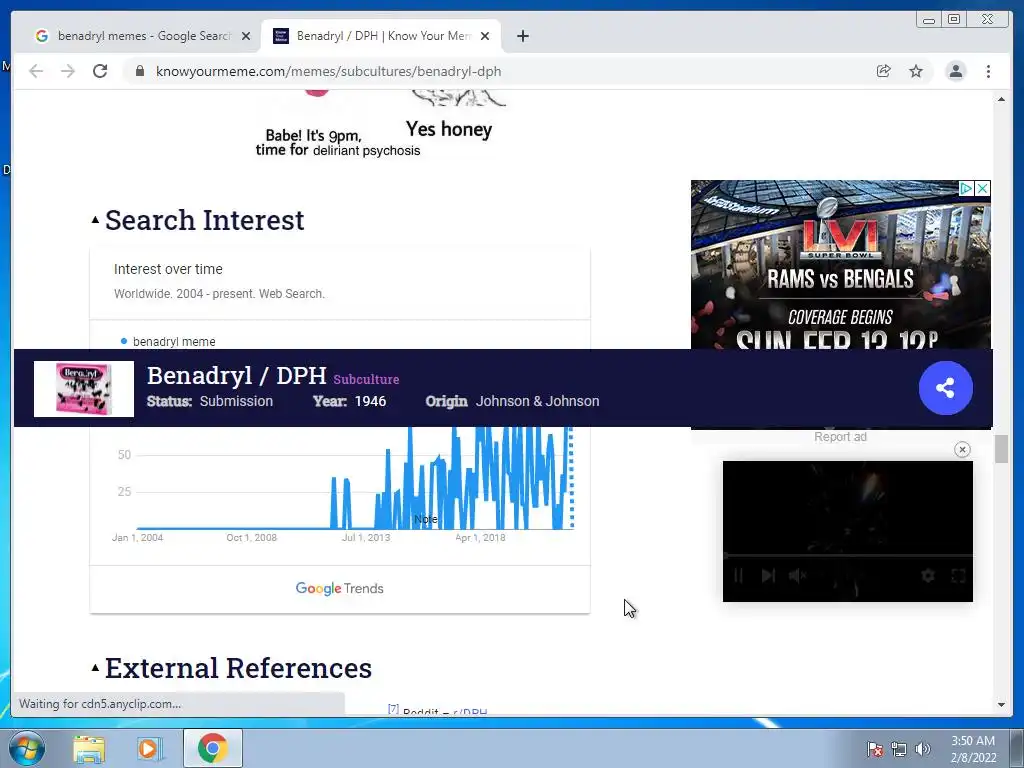Click the padlock site info icon
The height and width of the screenshot is (768, 1024).
click(139, 71)
